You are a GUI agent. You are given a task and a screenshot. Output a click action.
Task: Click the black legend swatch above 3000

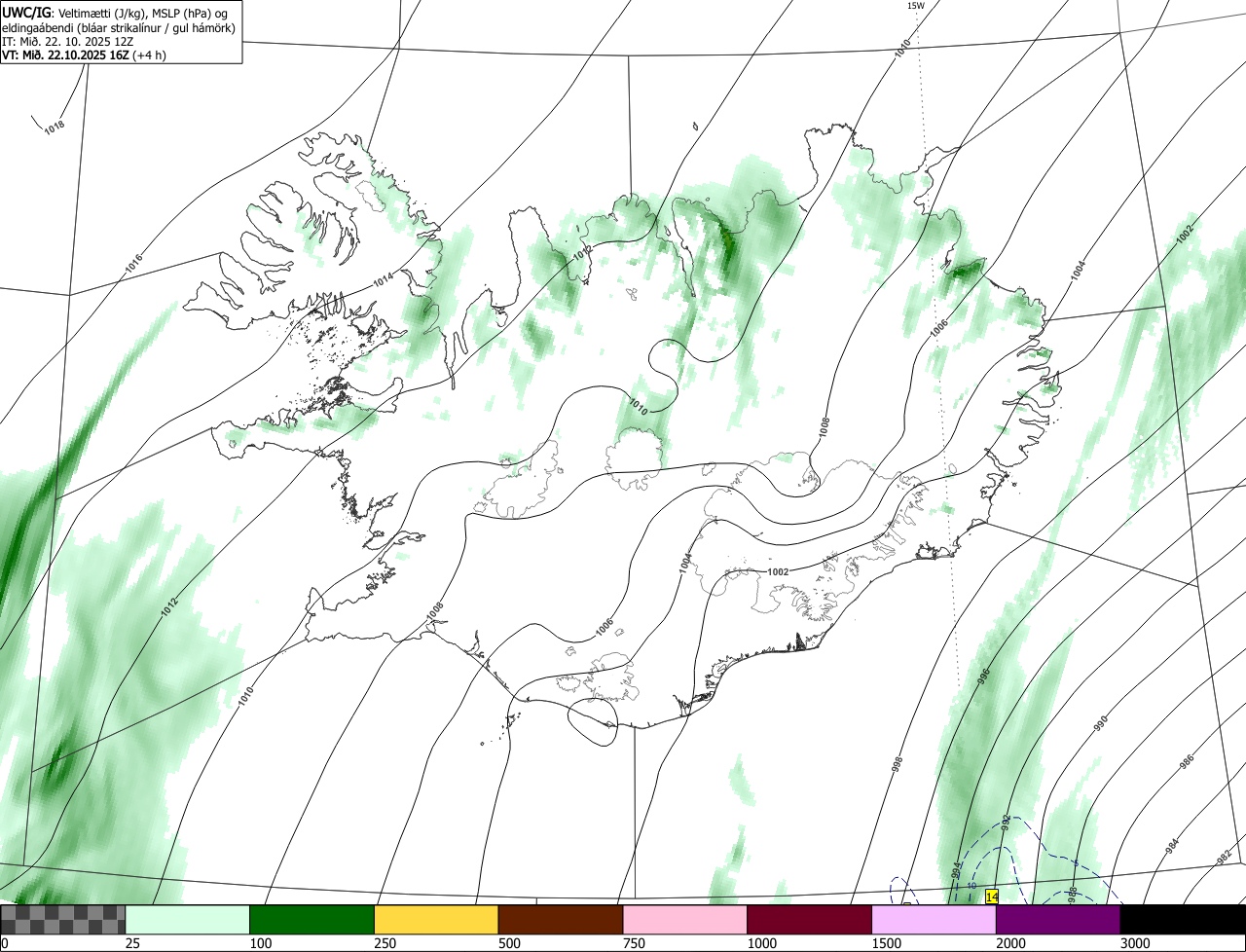click(x=1183, y=920)
